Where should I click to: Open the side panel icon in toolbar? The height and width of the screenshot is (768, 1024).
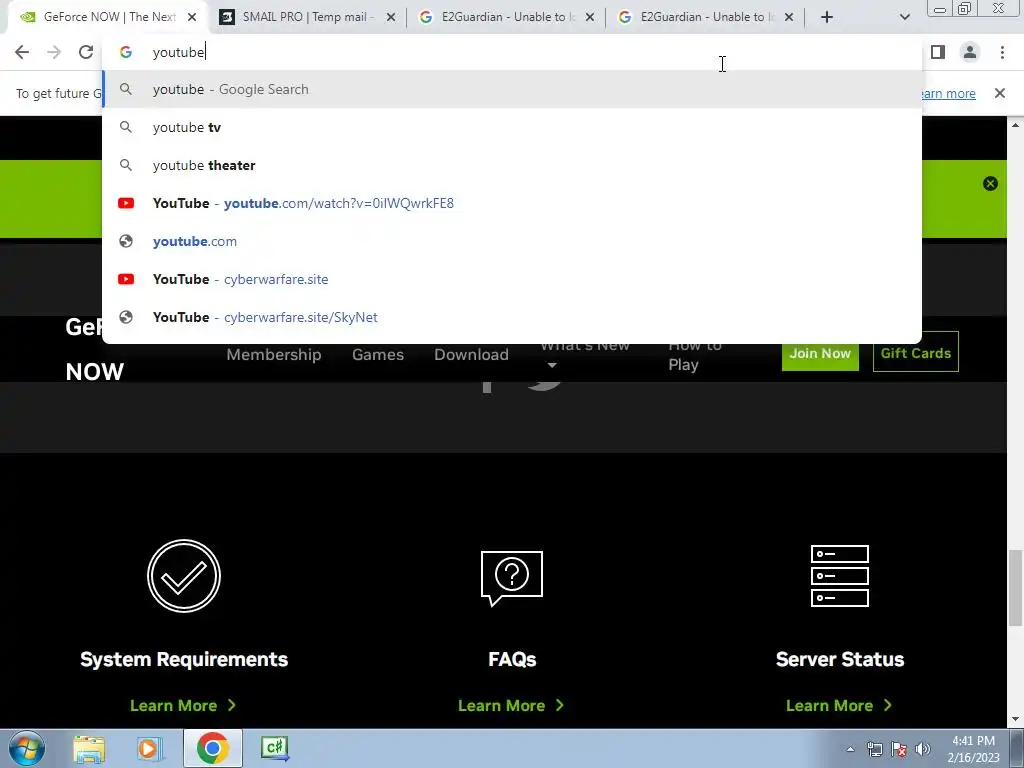[938, 52]
